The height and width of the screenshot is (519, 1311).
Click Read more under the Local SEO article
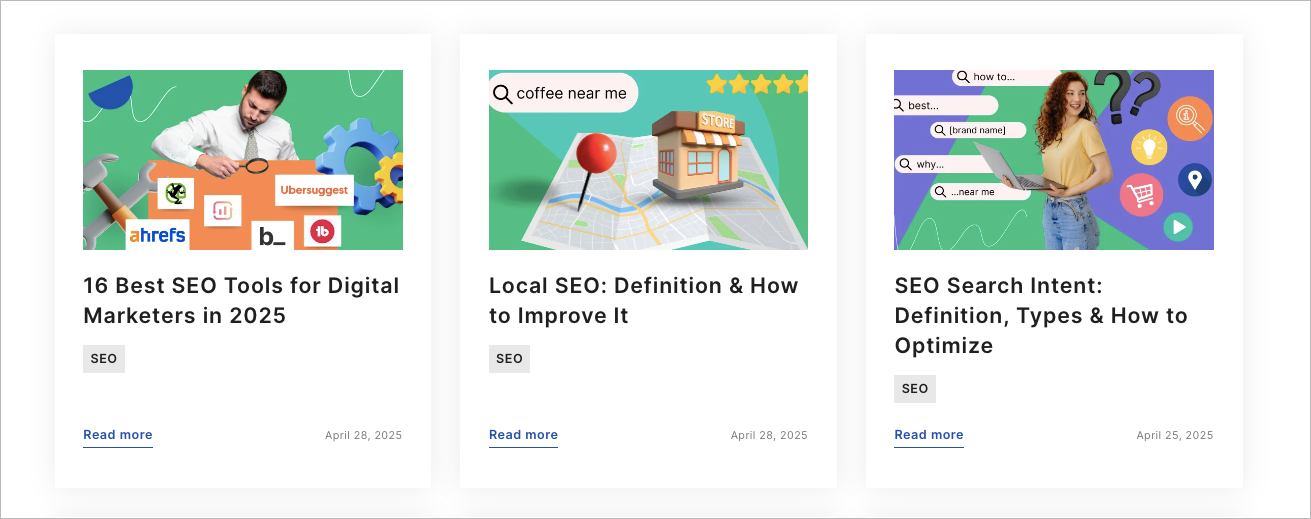point(523,435)
